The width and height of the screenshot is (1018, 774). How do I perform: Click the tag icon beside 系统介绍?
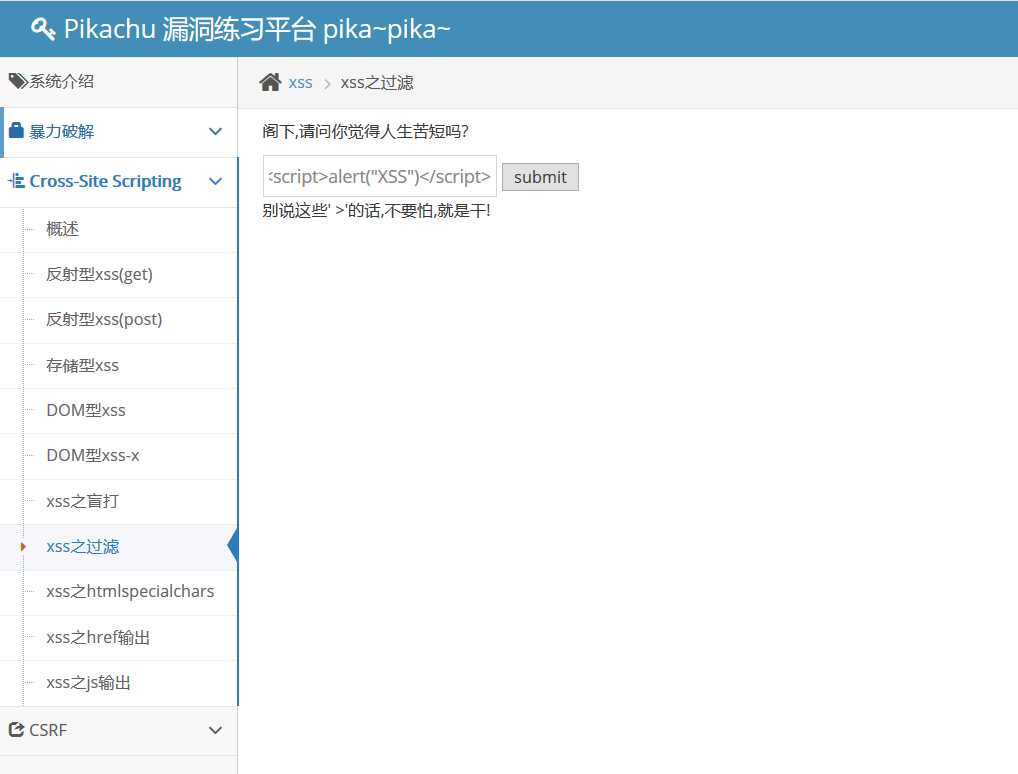[x=18, y=81]
